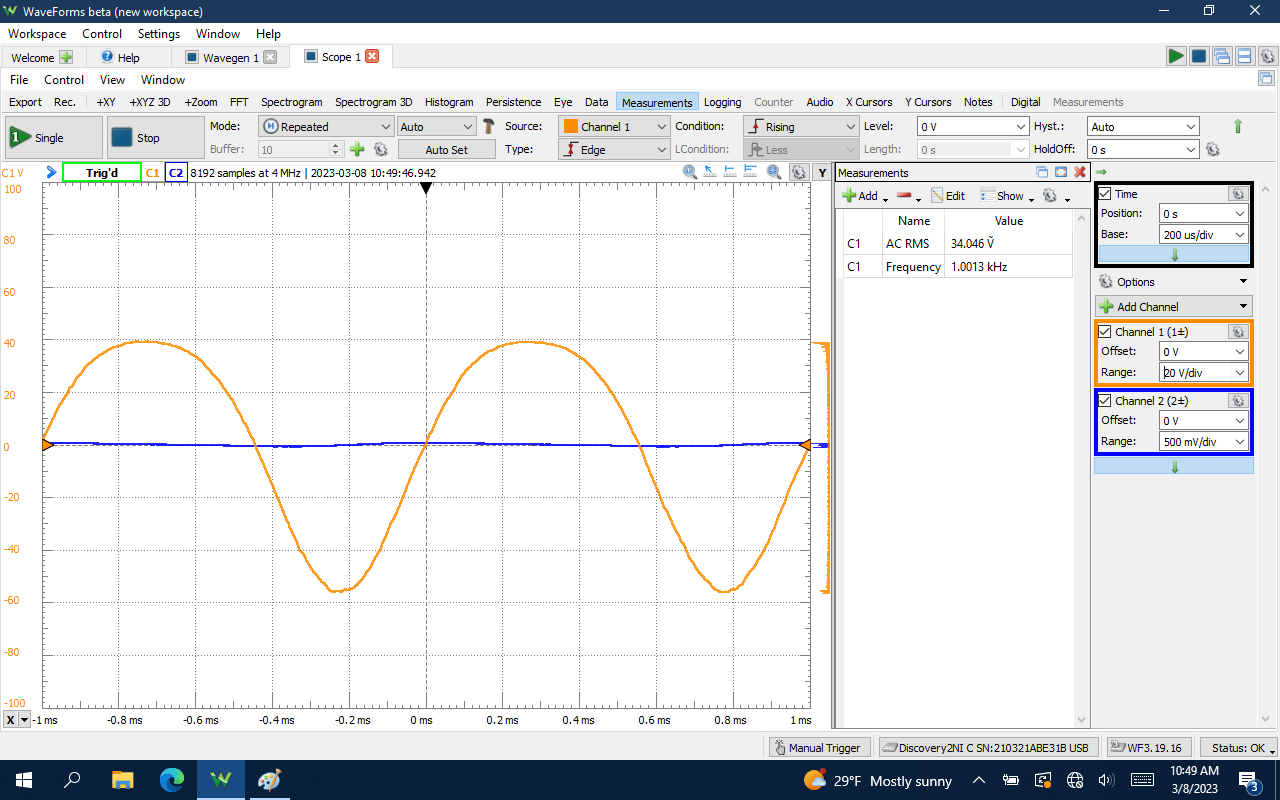Open the Condition dropdown showing Rising
Viewport: 1280px width, 800px height.
(x=800, y=126)
